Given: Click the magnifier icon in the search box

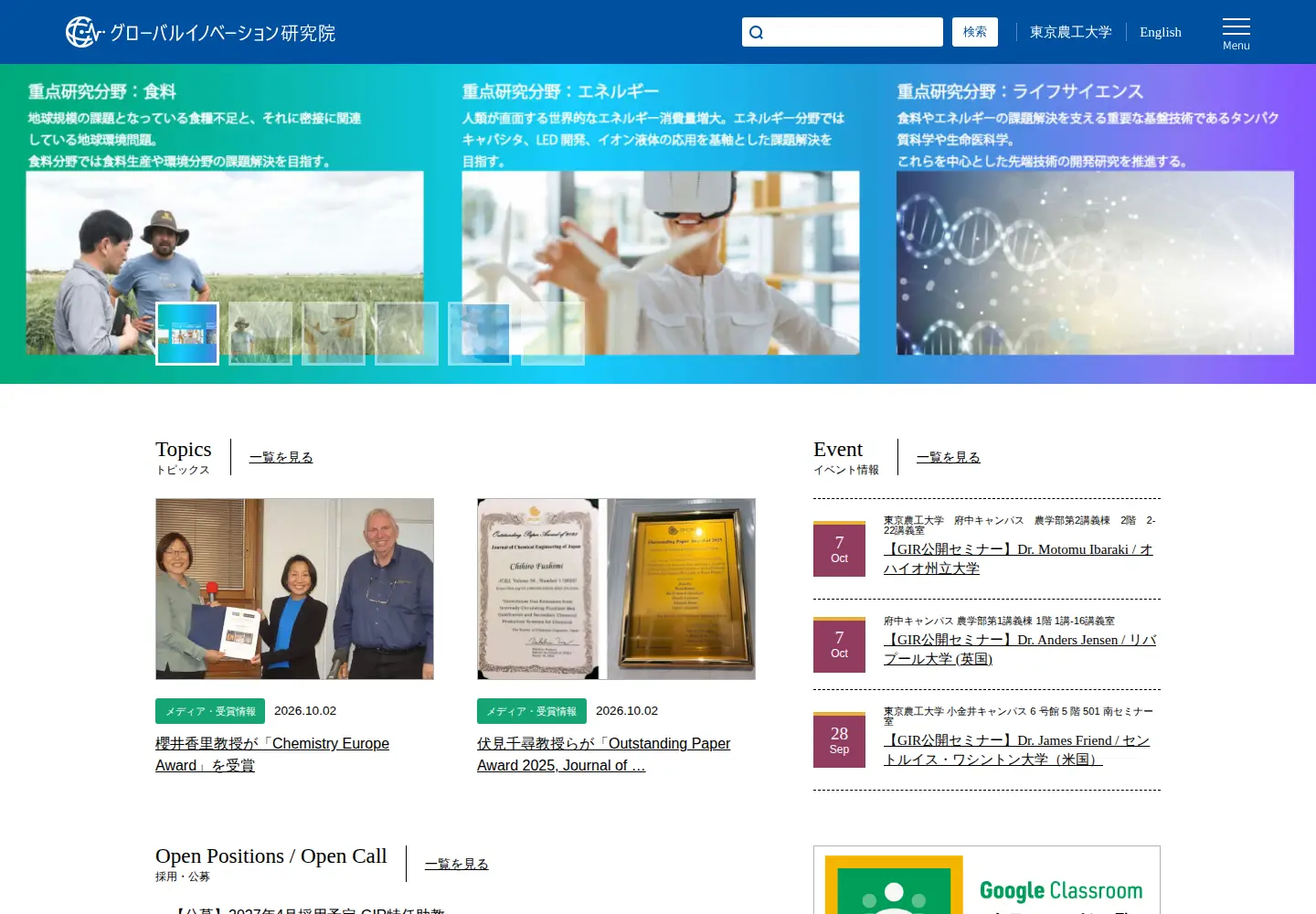Looking at the screenshot, I should [757, 33].
